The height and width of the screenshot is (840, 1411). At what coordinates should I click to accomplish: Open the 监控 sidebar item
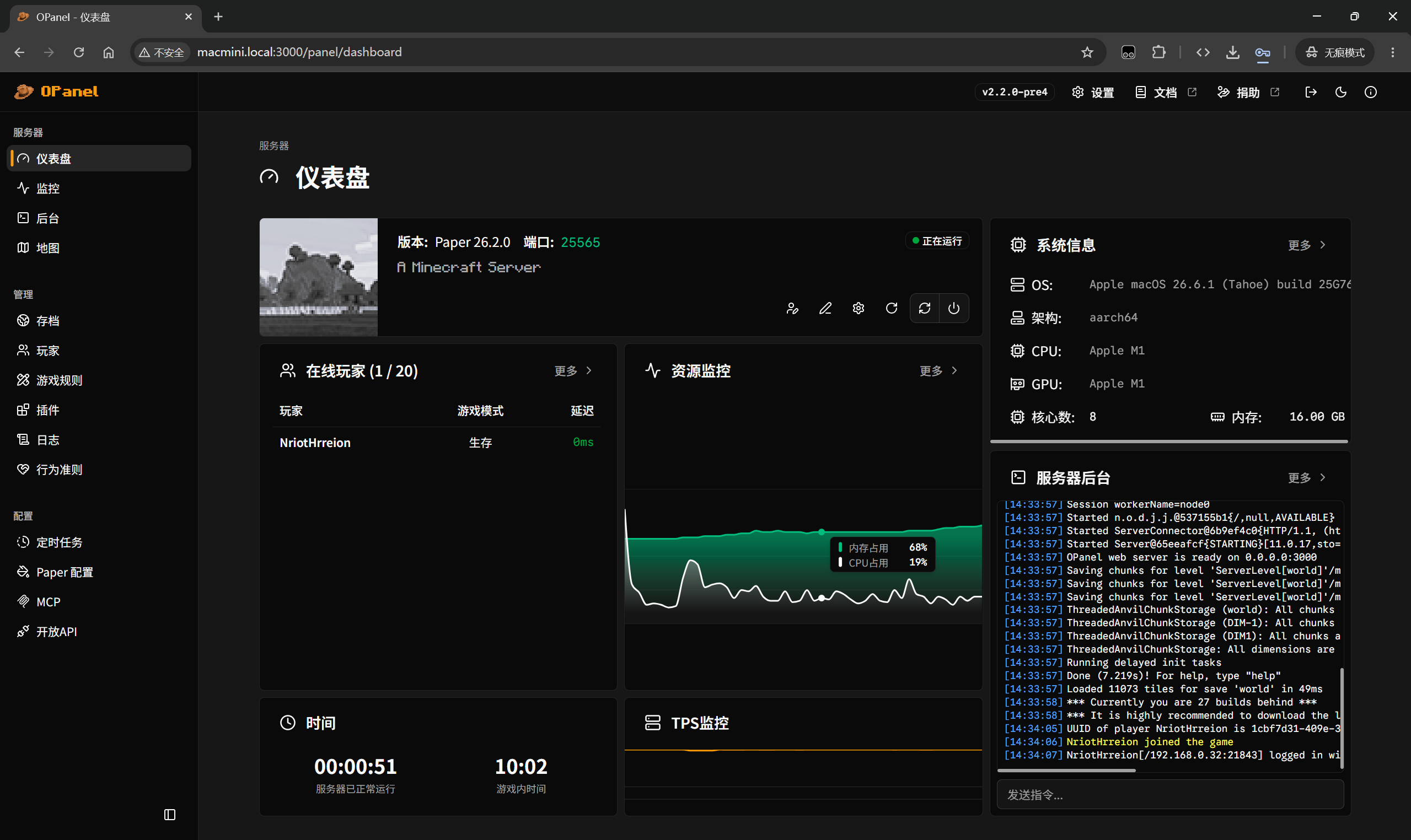(100, 189)
